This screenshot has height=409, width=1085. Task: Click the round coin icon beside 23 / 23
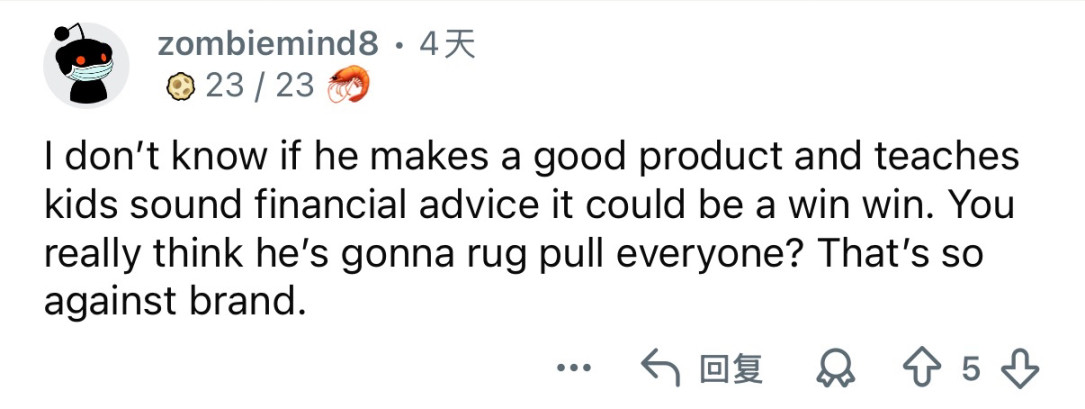180,87
